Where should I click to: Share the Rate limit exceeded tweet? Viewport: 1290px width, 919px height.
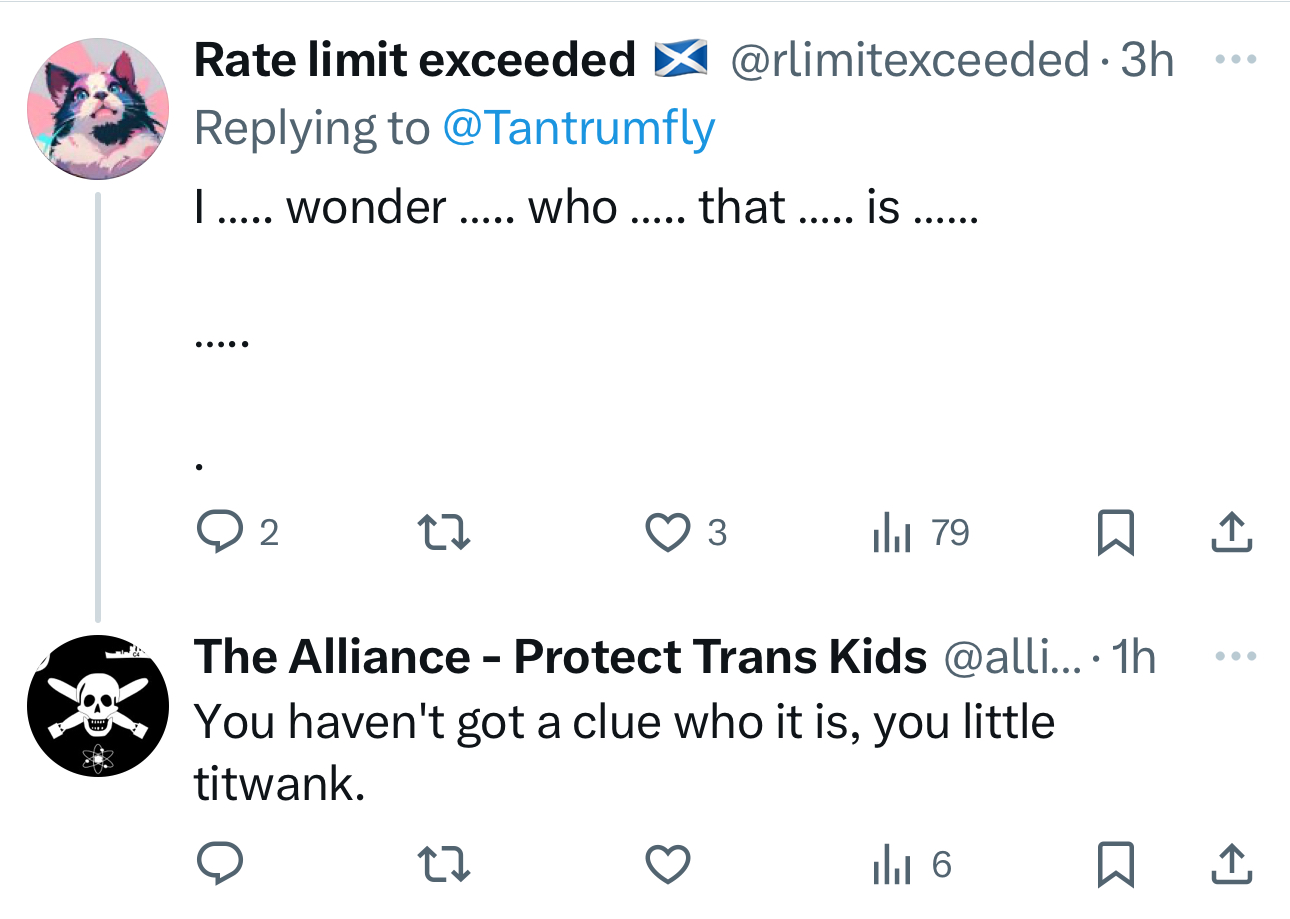point(1231,533)
